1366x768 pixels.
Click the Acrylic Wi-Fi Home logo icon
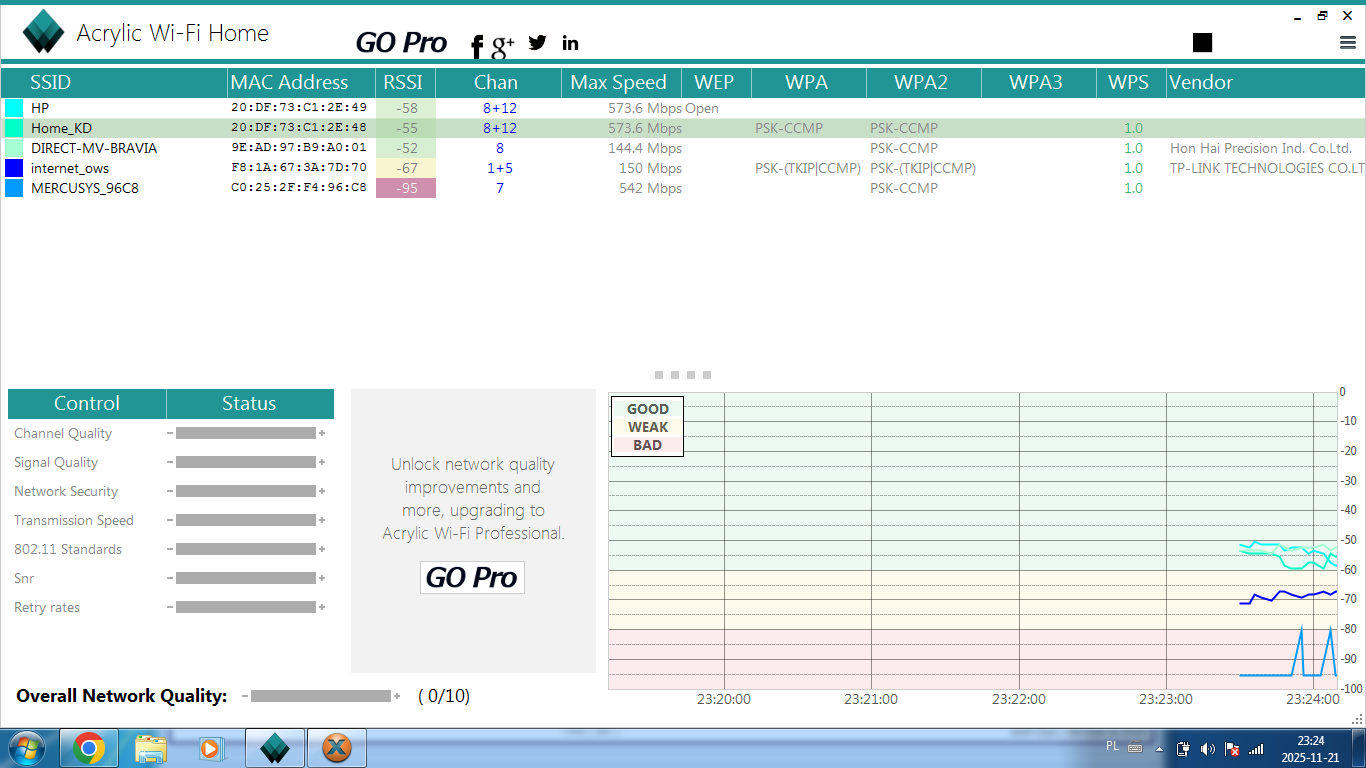click(43, 31)
